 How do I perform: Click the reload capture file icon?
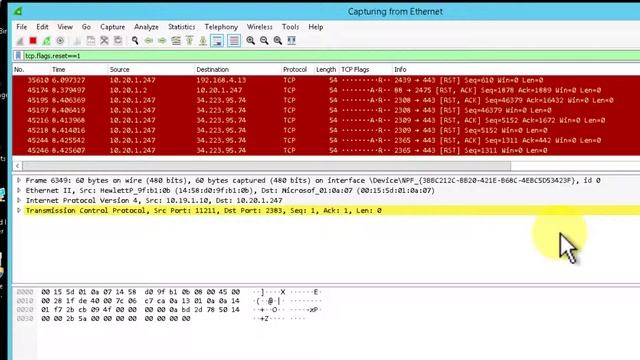click(118, 40)
